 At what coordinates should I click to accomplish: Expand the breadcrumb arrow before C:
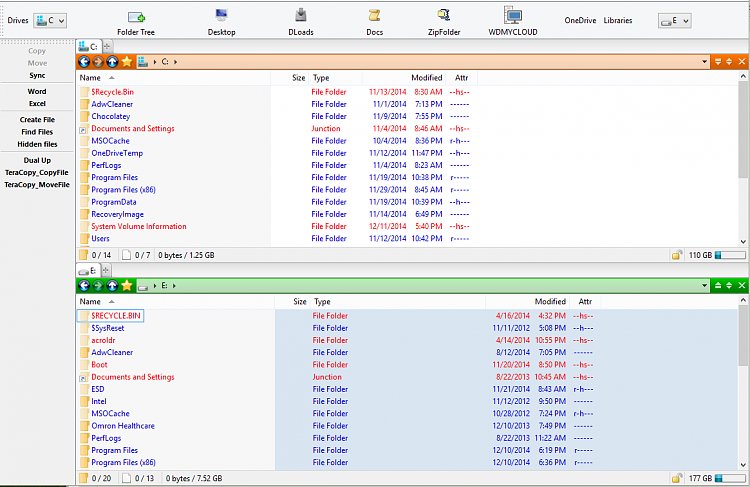click(154, 62)
